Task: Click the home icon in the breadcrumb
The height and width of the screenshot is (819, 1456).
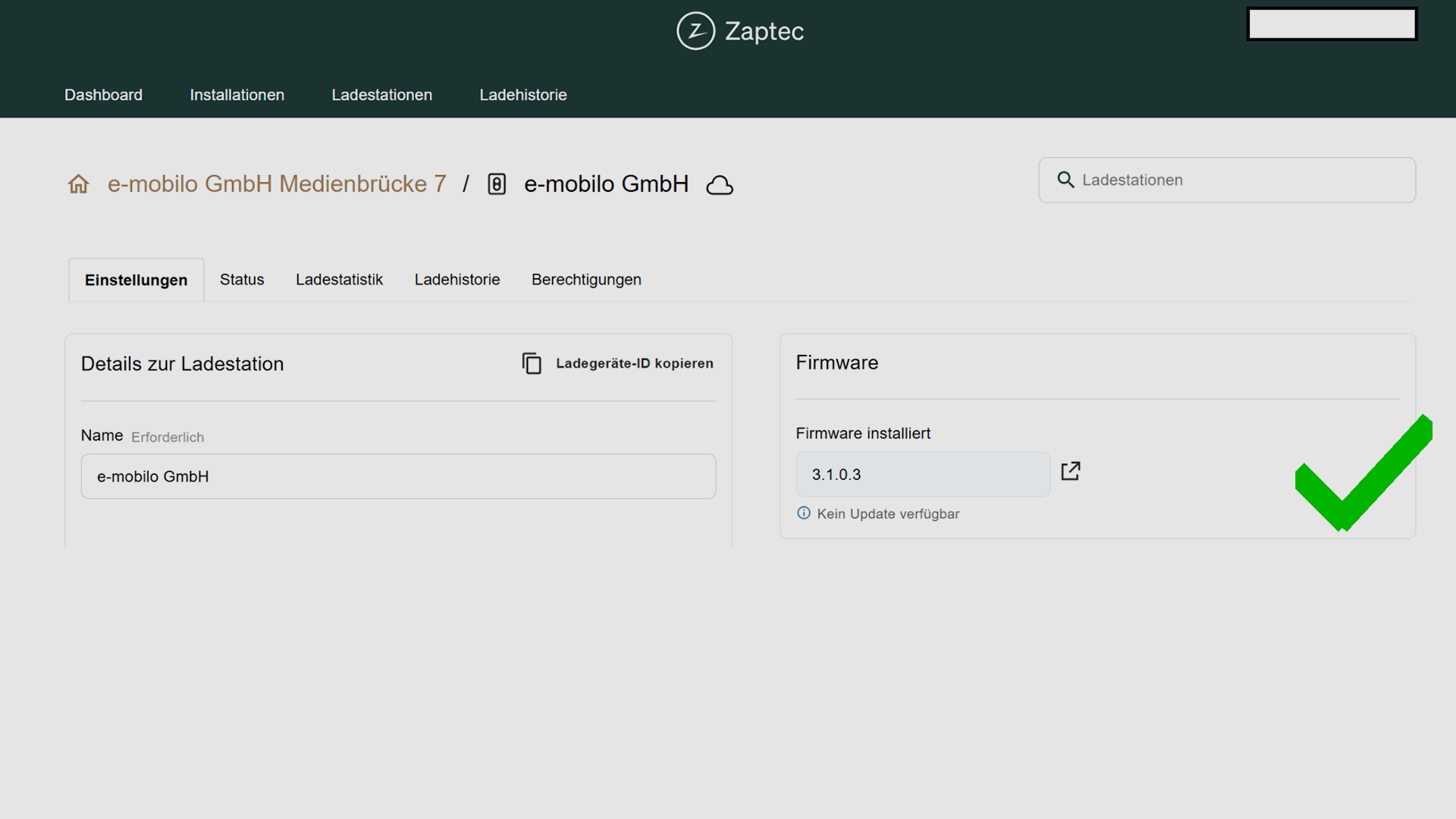Action: point(79,184)
